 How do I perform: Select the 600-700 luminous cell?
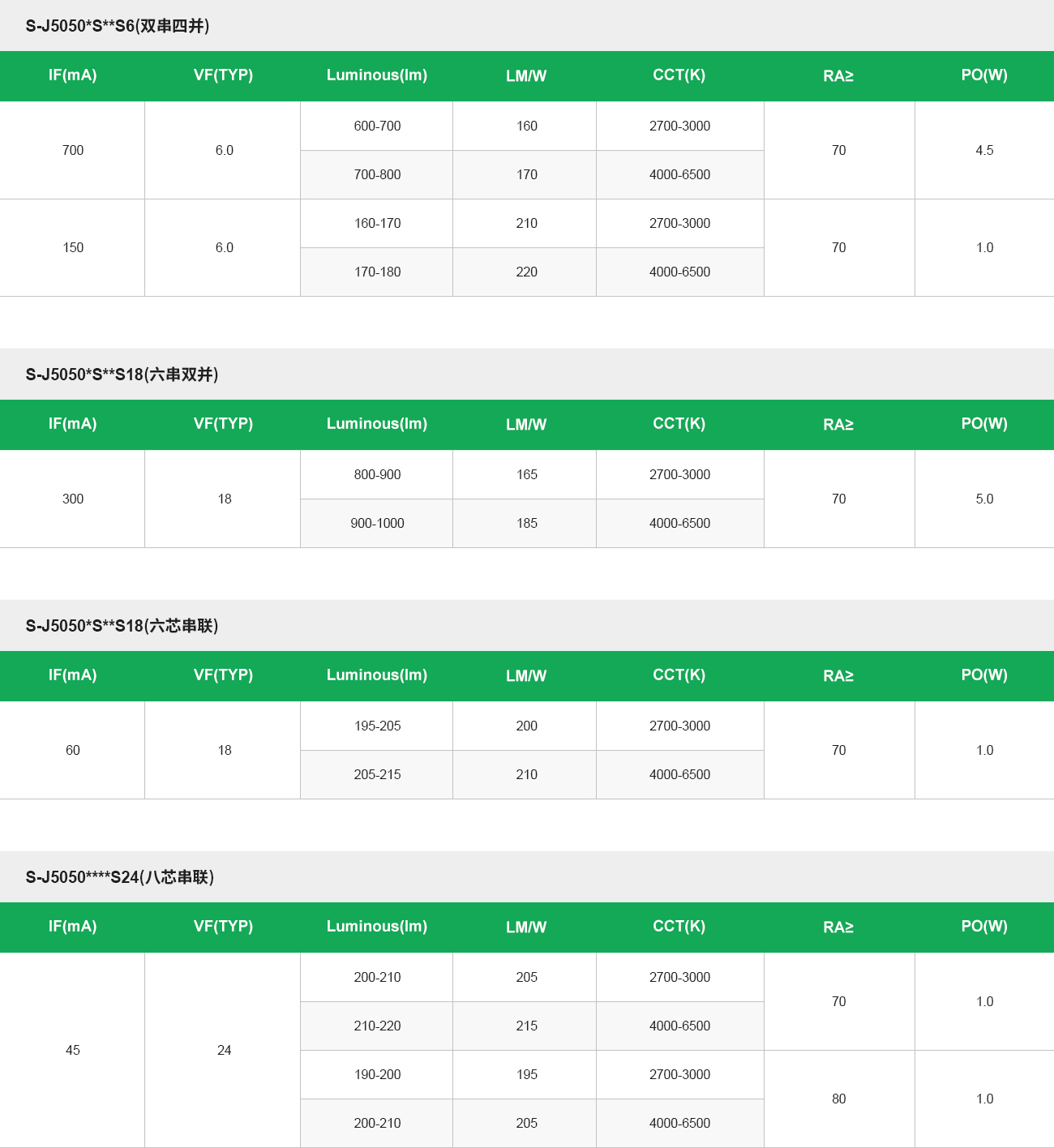(x=377, y=126)
